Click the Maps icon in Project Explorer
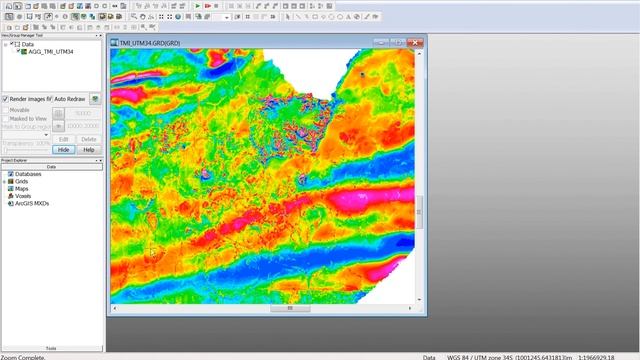The width and height of the screenshot is (640, 360). tap(11, 189)
